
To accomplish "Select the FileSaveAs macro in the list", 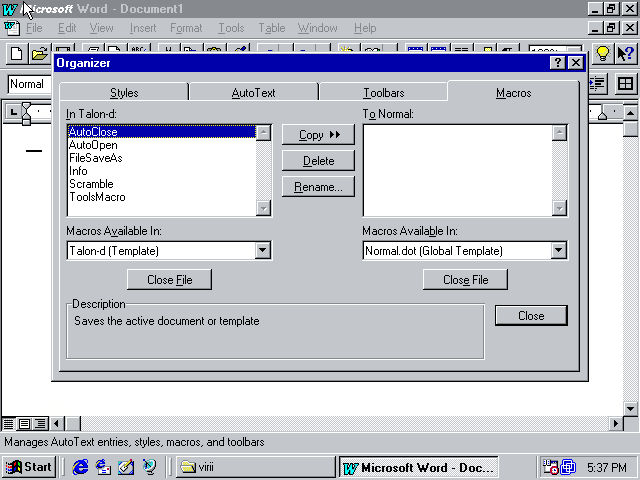I will pyautogui.click(x=162, y=158).
